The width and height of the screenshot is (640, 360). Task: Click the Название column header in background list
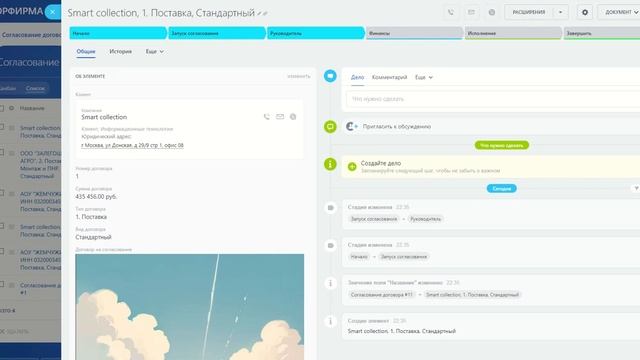pyautogui.click(x=32, y=108)
